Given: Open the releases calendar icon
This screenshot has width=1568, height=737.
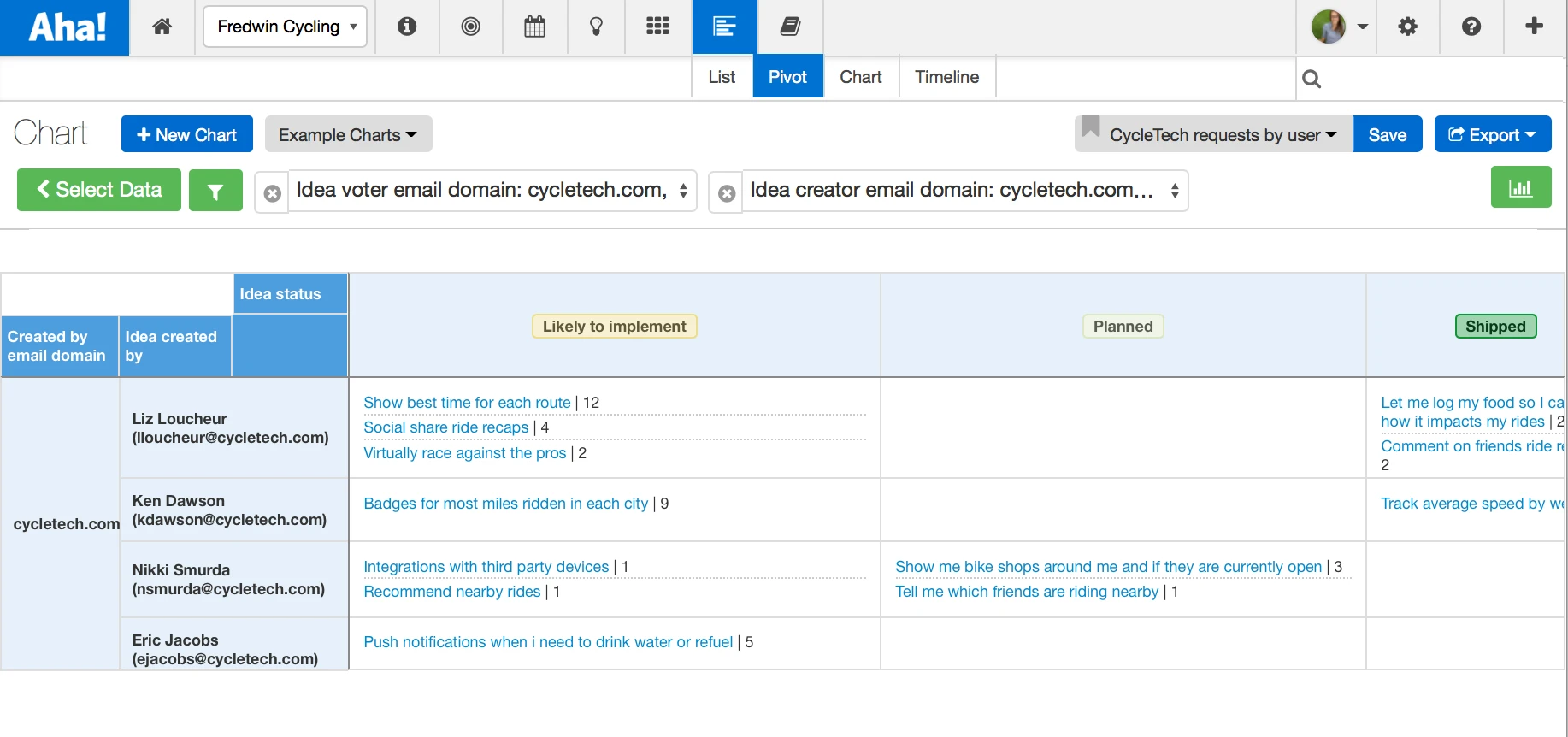Looking at the screenshot, I should click(534, 27).
